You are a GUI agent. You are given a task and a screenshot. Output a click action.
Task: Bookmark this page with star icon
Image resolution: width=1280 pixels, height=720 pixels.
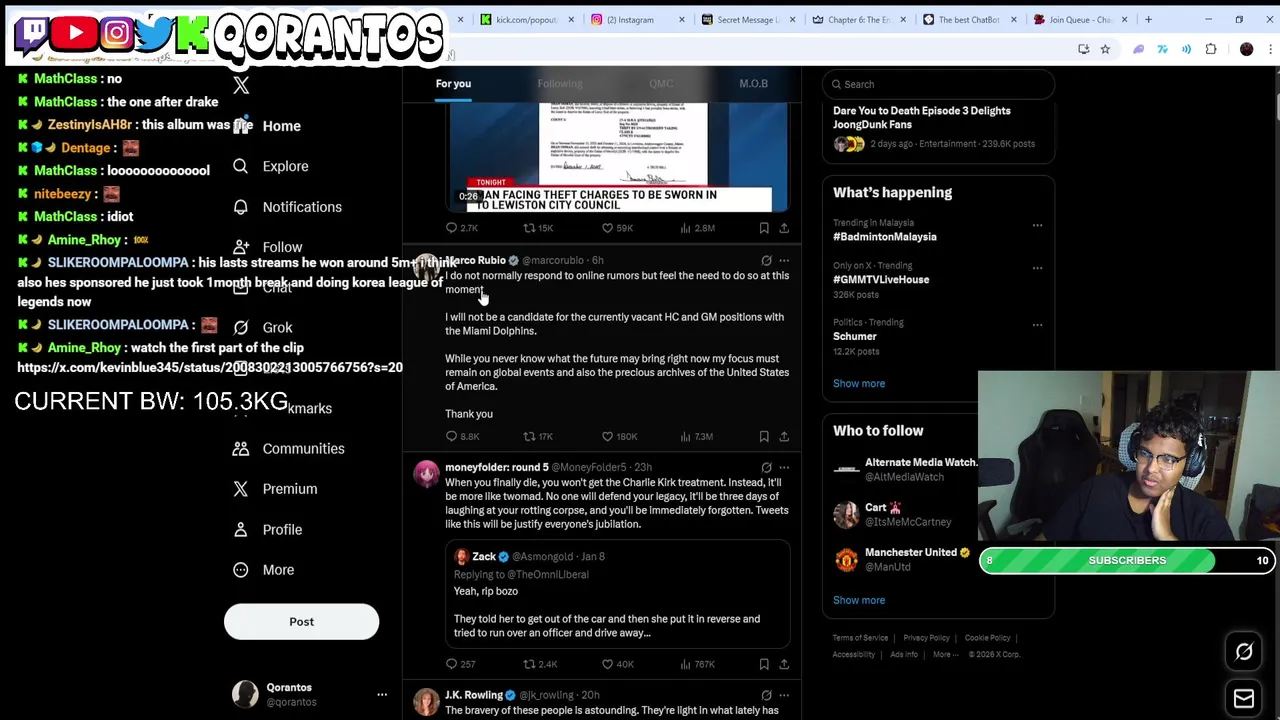(x=1105, y=49)
